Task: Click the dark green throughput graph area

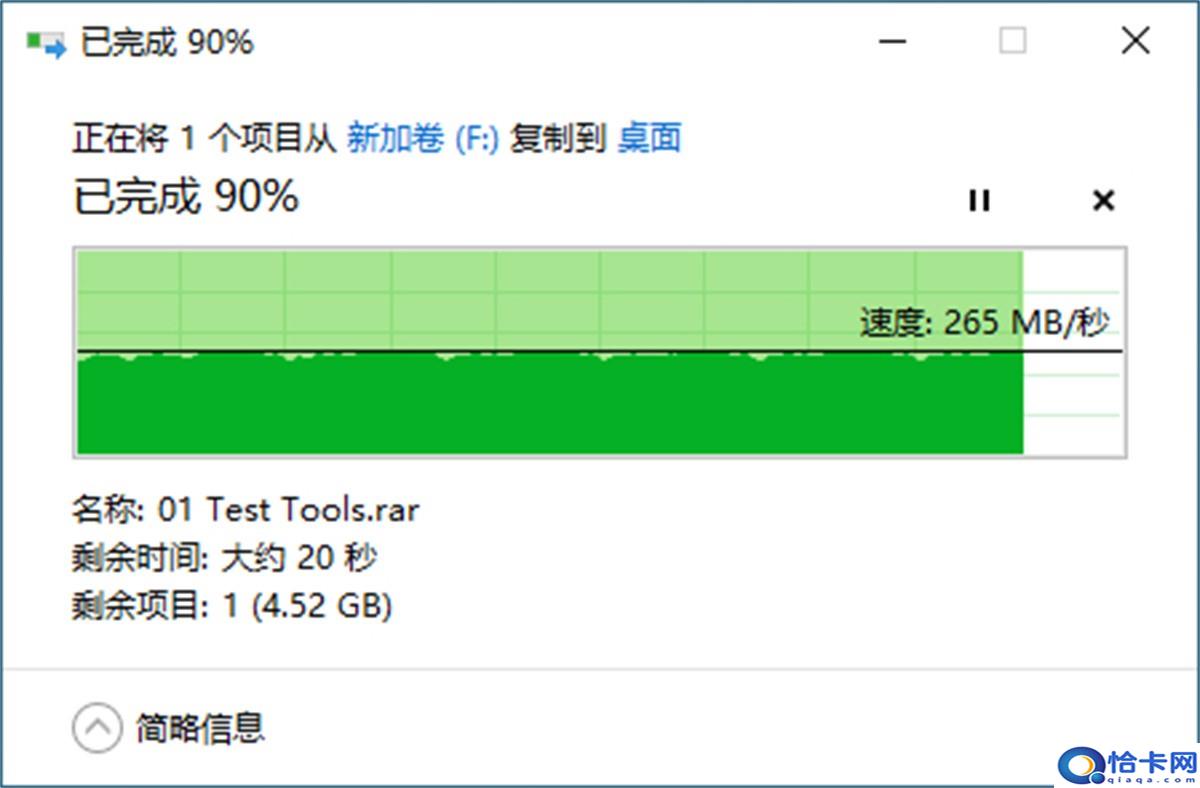Action: point(550,405)
